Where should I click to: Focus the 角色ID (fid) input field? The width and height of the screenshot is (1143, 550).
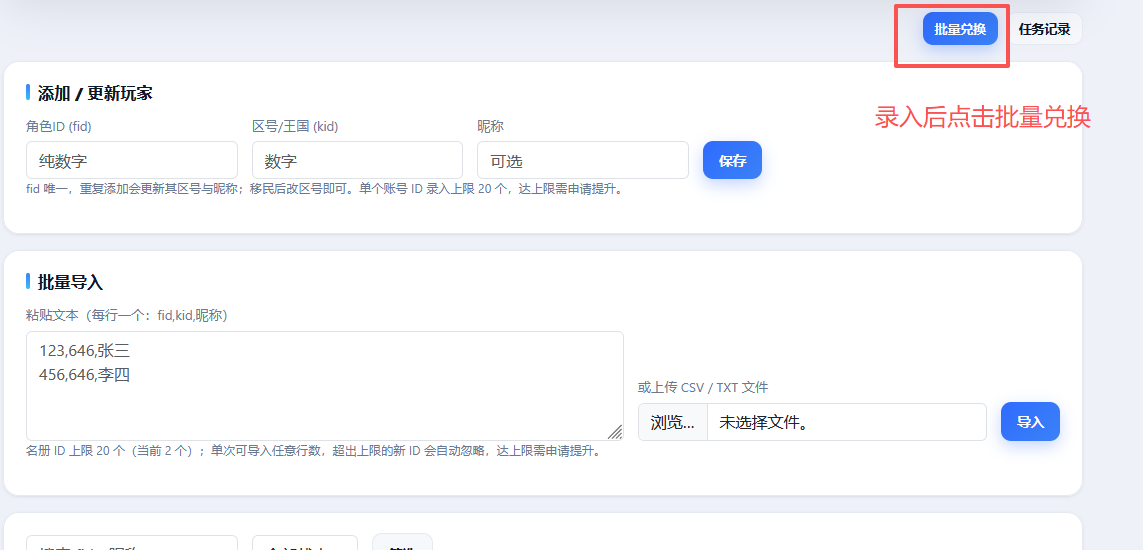pos(132,160)
